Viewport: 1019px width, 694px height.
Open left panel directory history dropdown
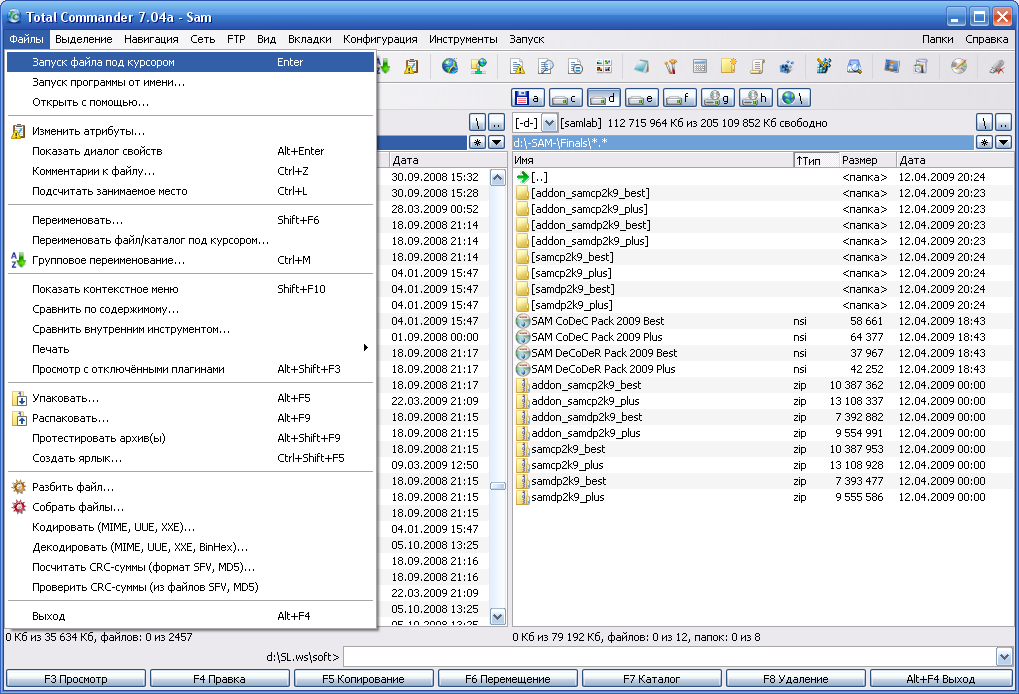[497, 142]
